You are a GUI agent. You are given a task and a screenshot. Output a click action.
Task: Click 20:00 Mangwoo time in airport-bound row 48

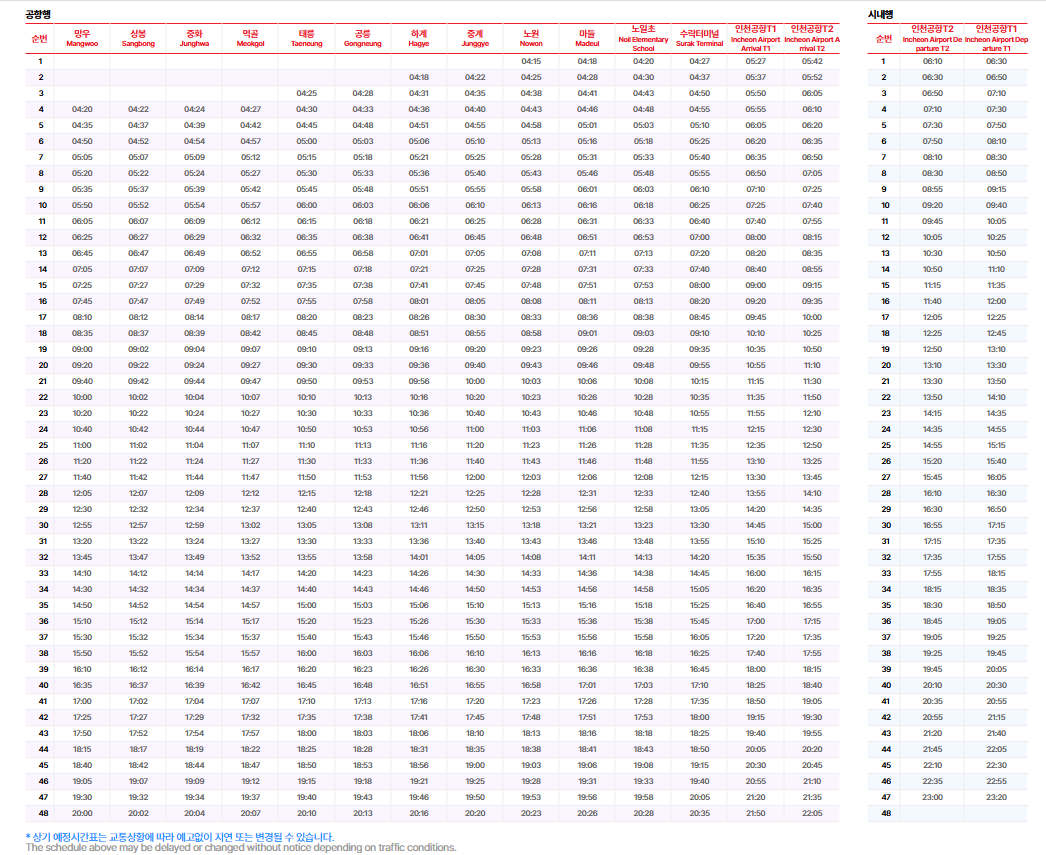[82, 814]
